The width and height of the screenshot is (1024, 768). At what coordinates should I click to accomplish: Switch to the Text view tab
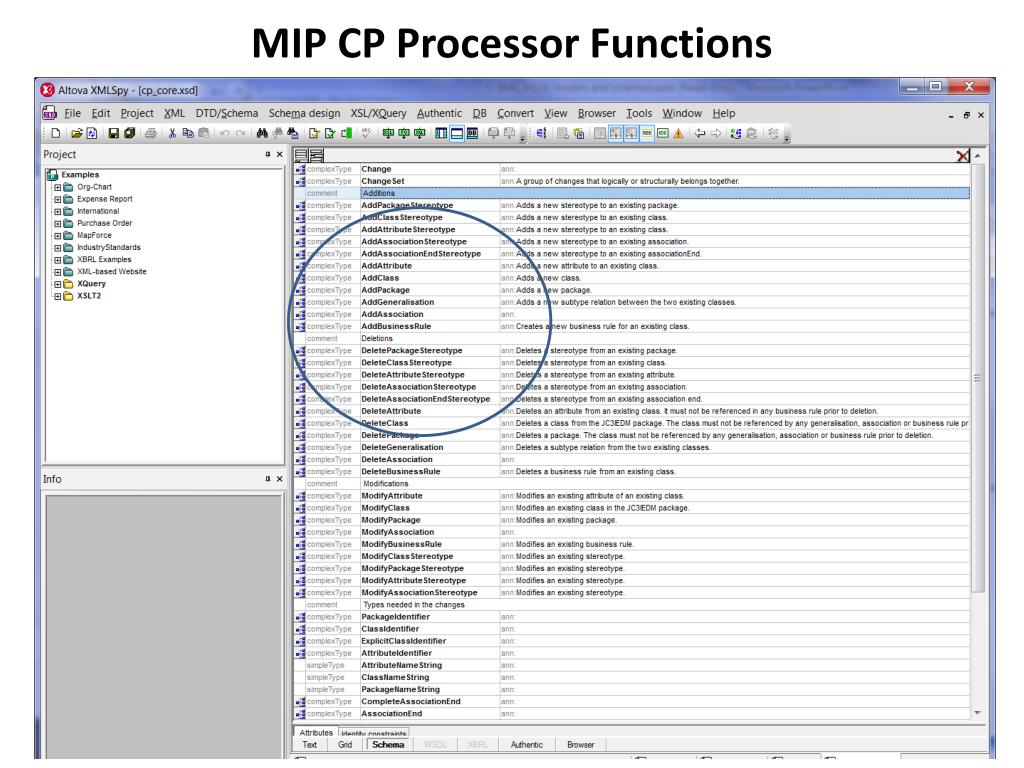point(310,744)
